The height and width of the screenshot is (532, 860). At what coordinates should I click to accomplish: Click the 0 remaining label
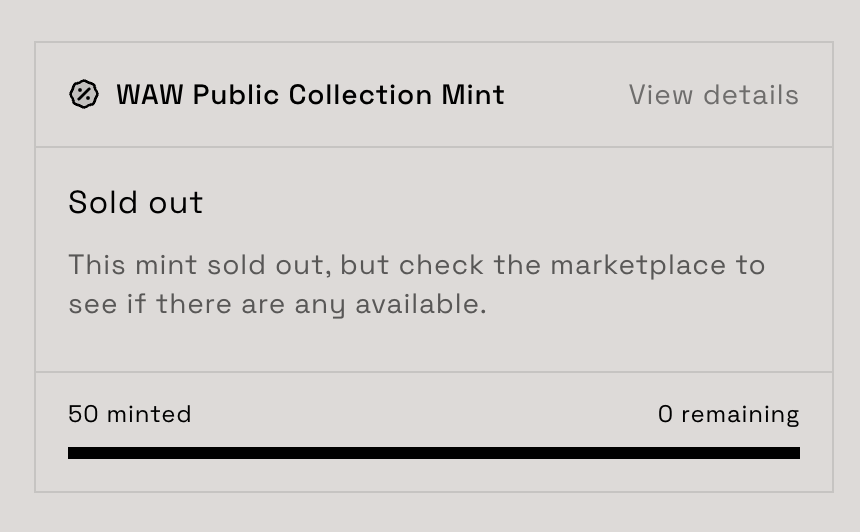[728, 414]
